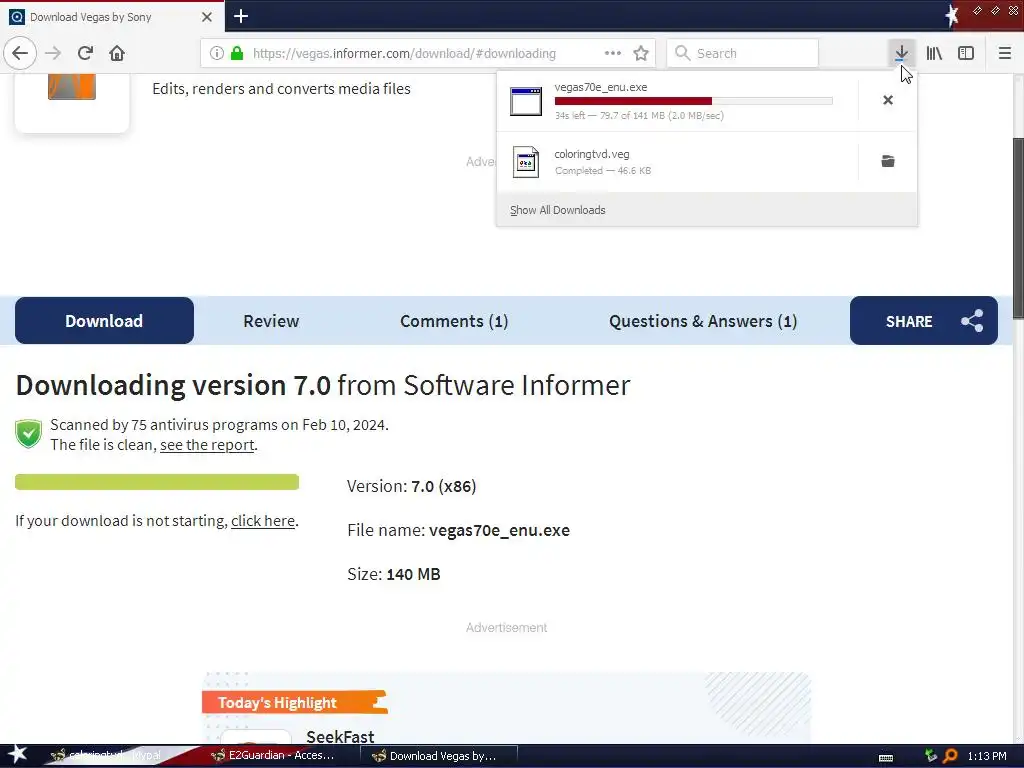Open the Firefox hamburger menu
The image size is (1024, 768).
click(x=1005, y=53)
